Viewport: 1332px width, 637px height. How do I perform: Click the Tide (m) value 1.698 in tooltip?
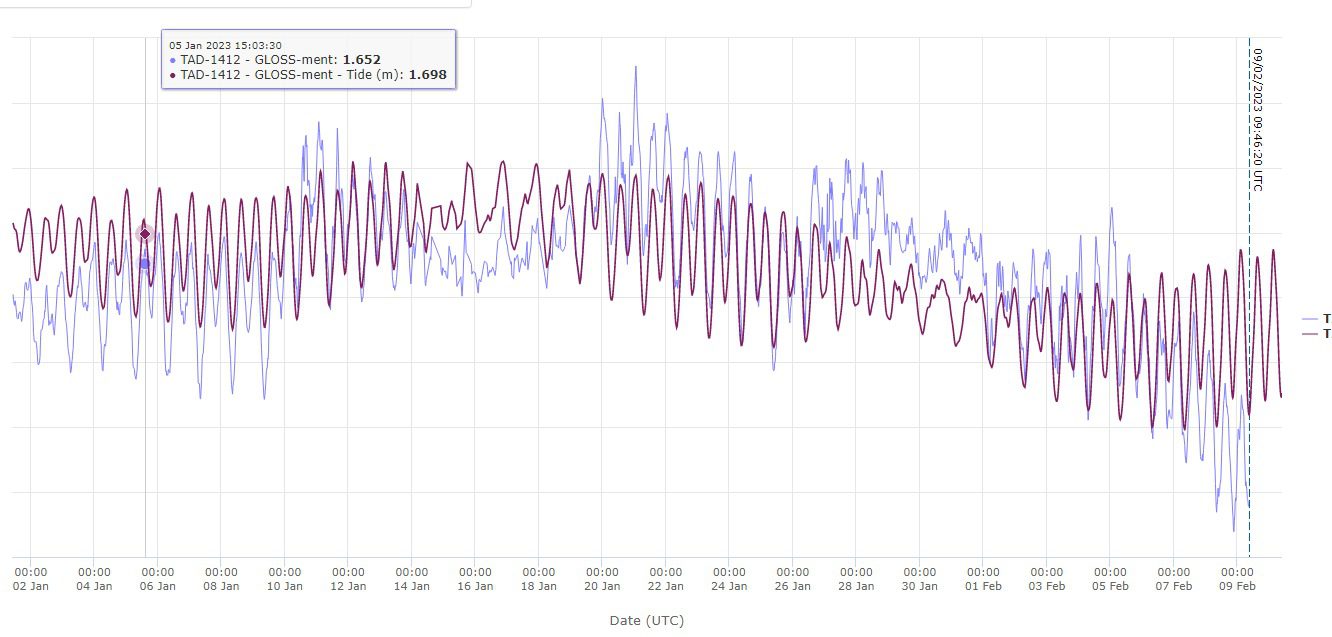pos(428,75)
